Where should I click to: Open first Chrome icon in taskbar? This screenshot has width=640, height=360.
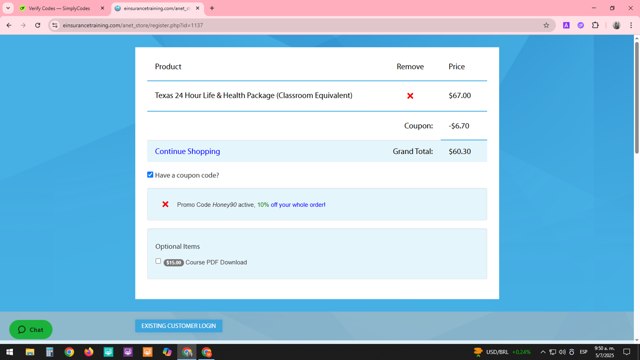coord(69,352)
